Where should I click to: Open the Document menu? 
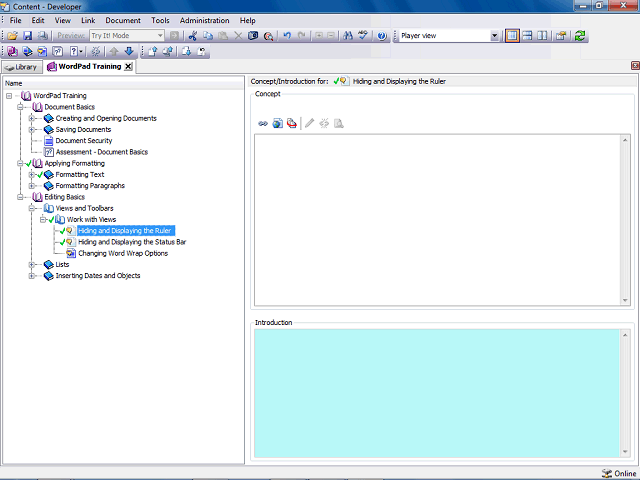(123, 20)
